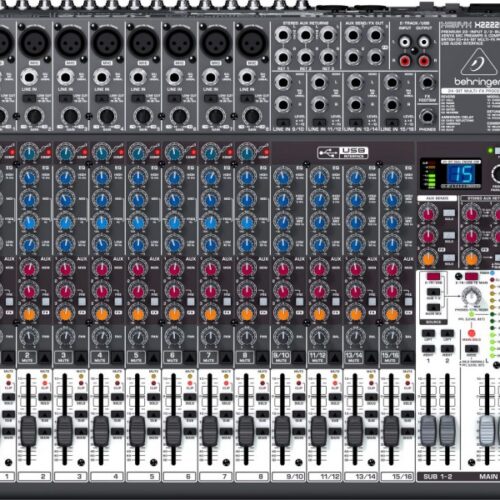This screenshot has width=500, height=500.
Task: Click the channel 2 XLR mic input
Action: tap(34, 43)
